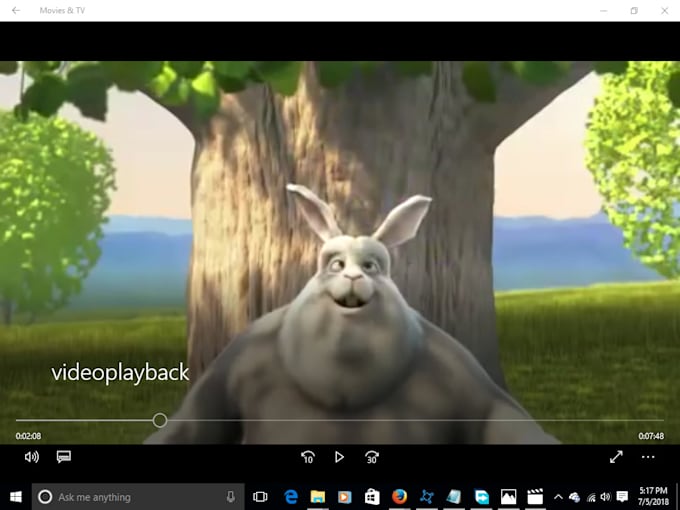The image size is (680, 510).
Task: Restore down the Movies & TV window
Action: coord(634,10)
